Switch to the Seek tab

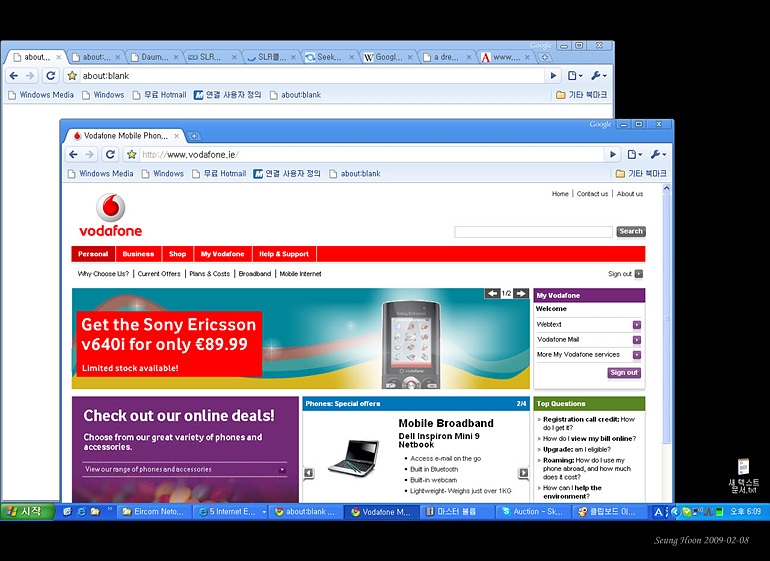click(x=329, y=57)
